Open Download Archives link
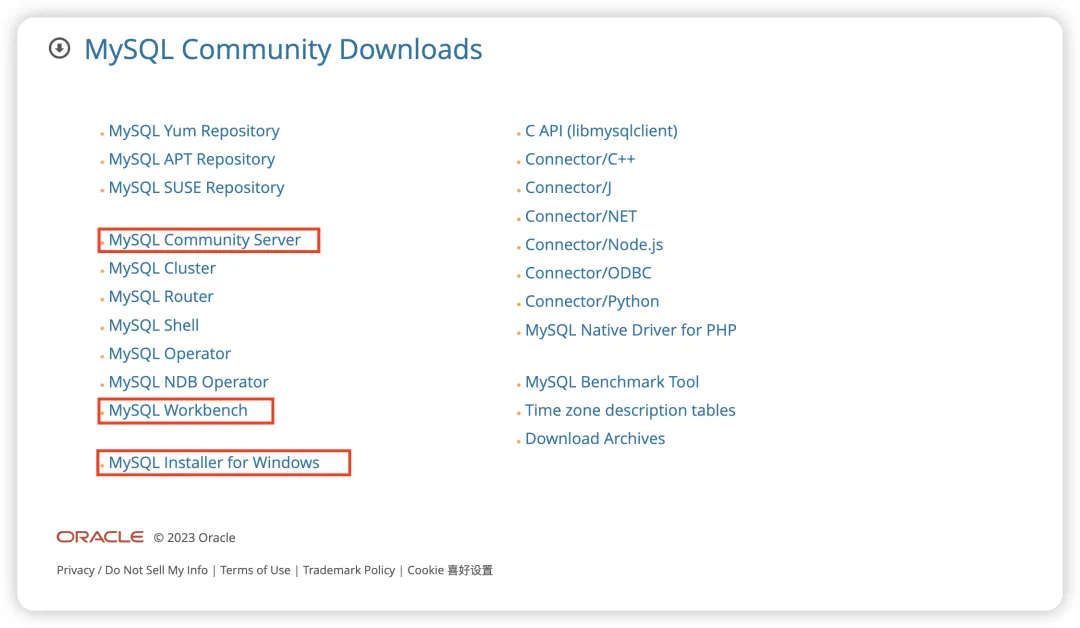Image resolution: width=1080 pixels, height=628 pixels. click(595, 439)
